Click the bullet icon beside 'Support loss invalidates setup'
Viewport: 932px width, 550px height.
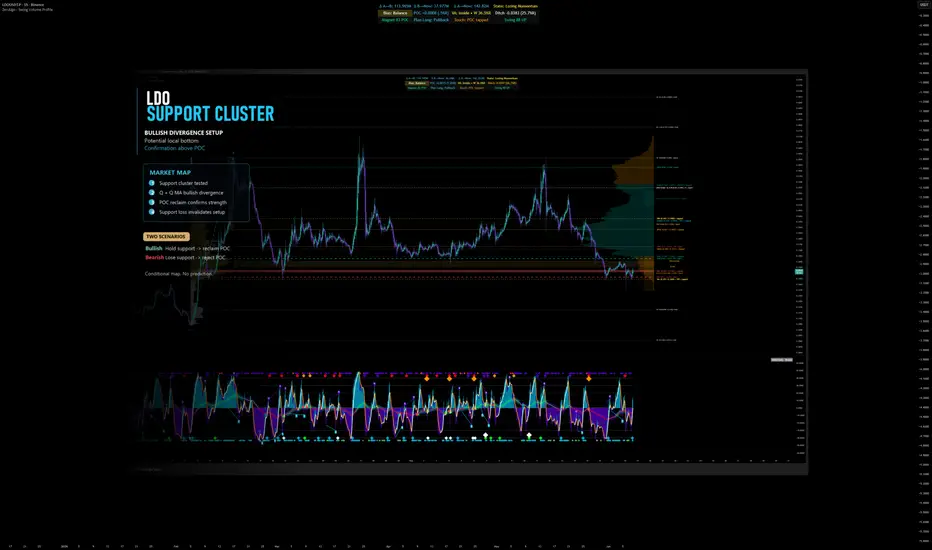click(x=152, y=212)
